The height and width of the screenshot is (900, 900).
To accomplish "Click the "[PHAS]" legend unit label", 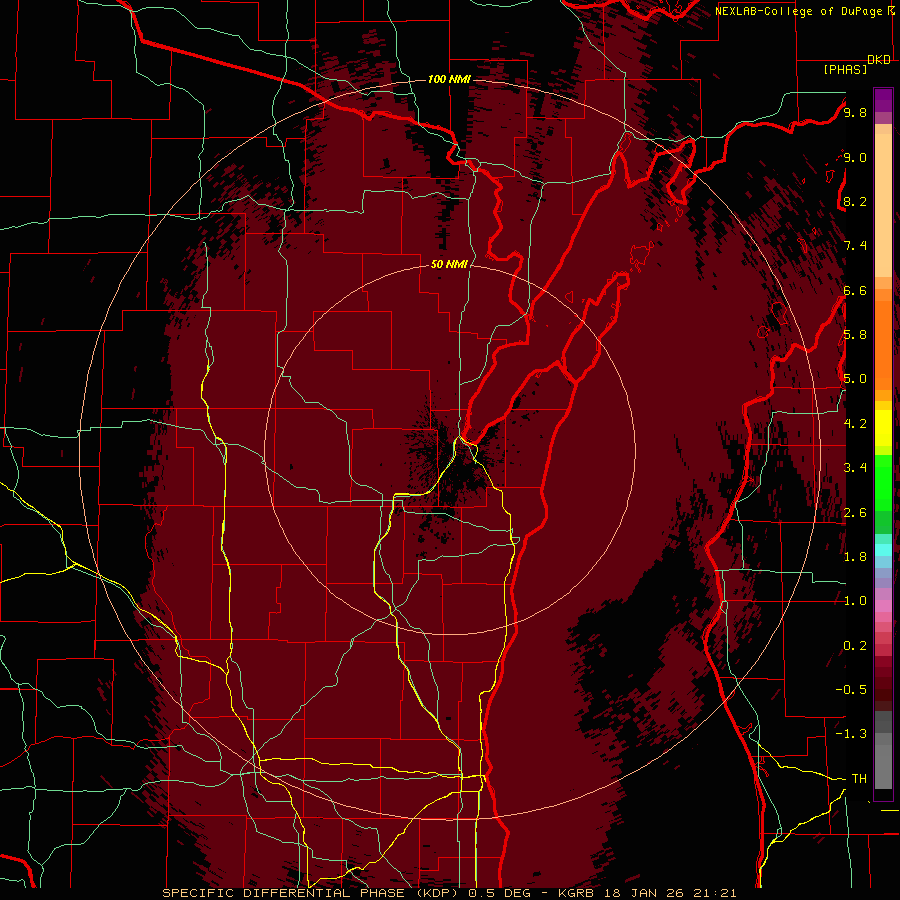I will 845,69.
